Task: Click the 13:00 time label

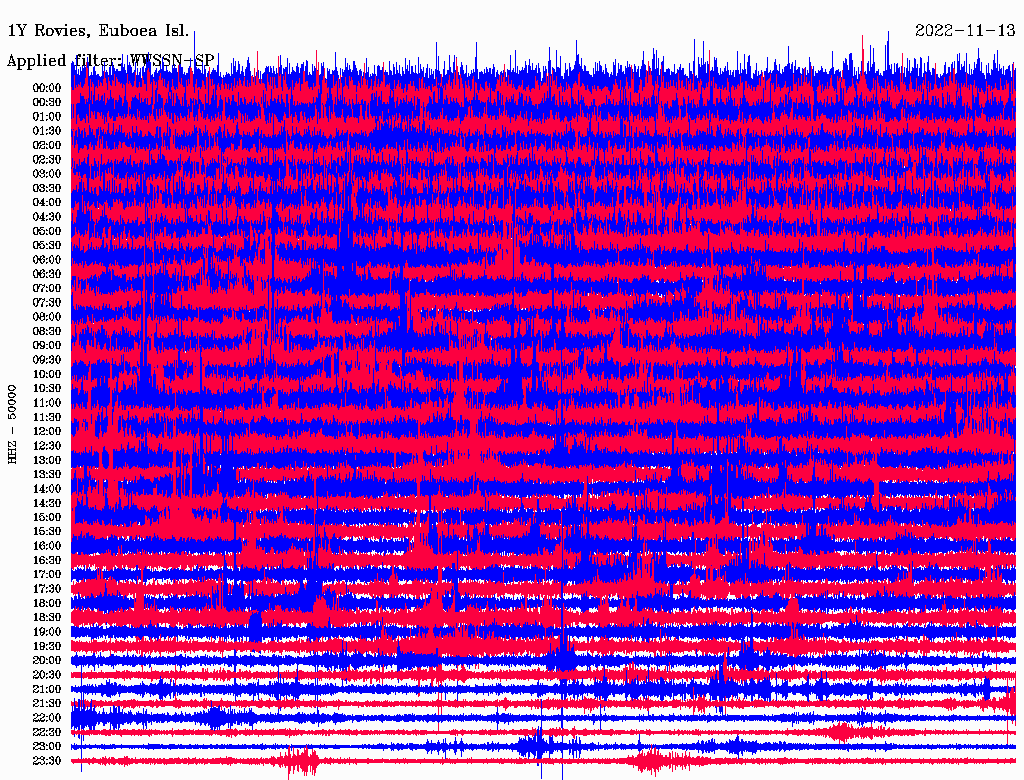Action: [x=47, y=460]
